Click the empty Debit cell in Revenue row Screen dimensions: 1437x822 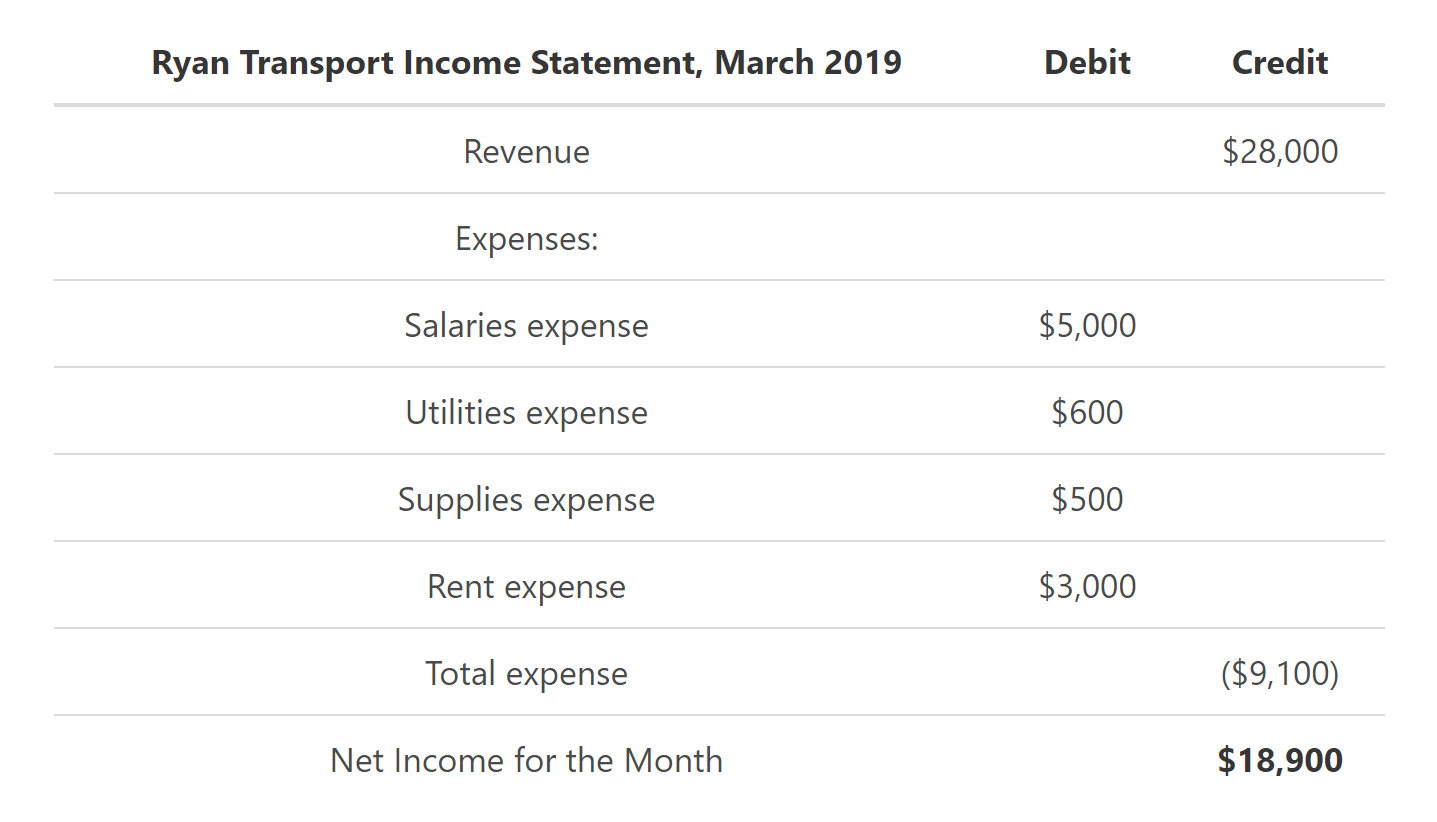1087,152
